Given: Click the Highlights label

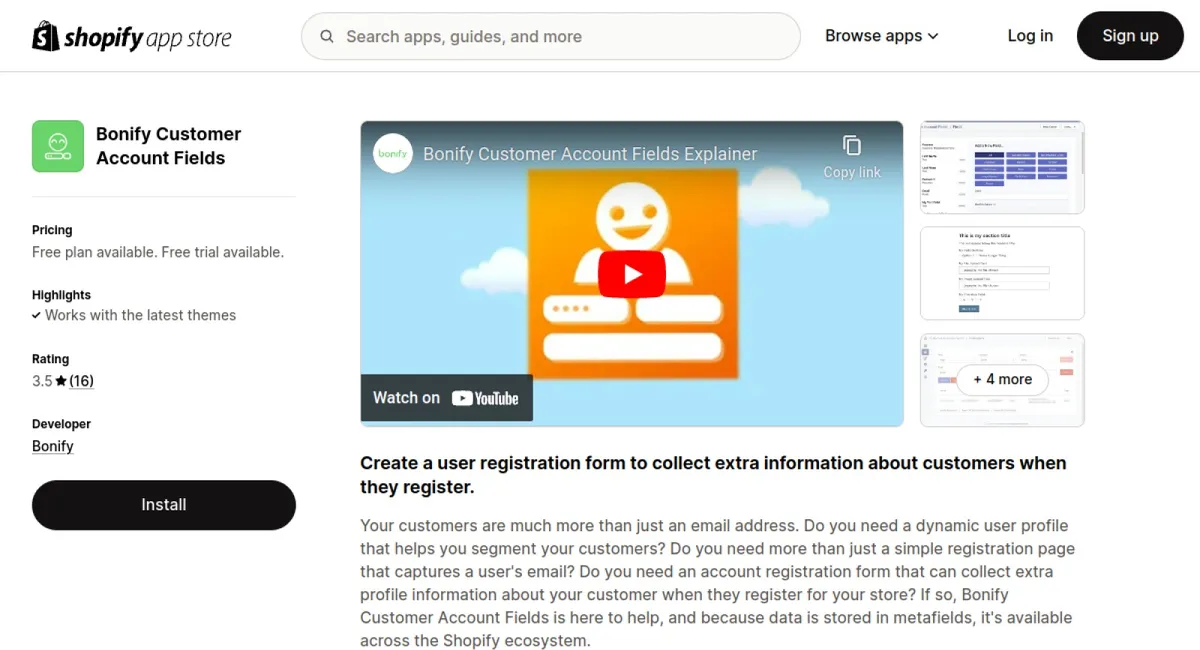Looking at the screenshot, I should pyautogui.click(x=61, y=295).
